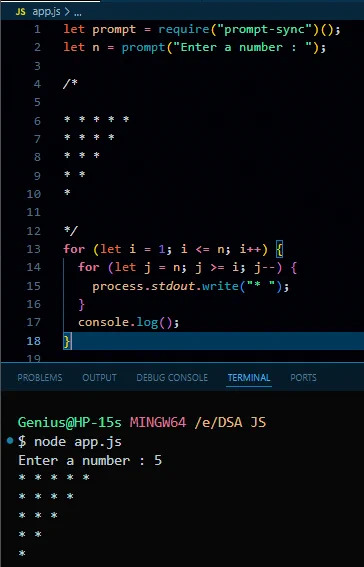The height and width of the screenshot is (567, 364).
Task: Click the three-star row on line 8
Action: (82, 155)
